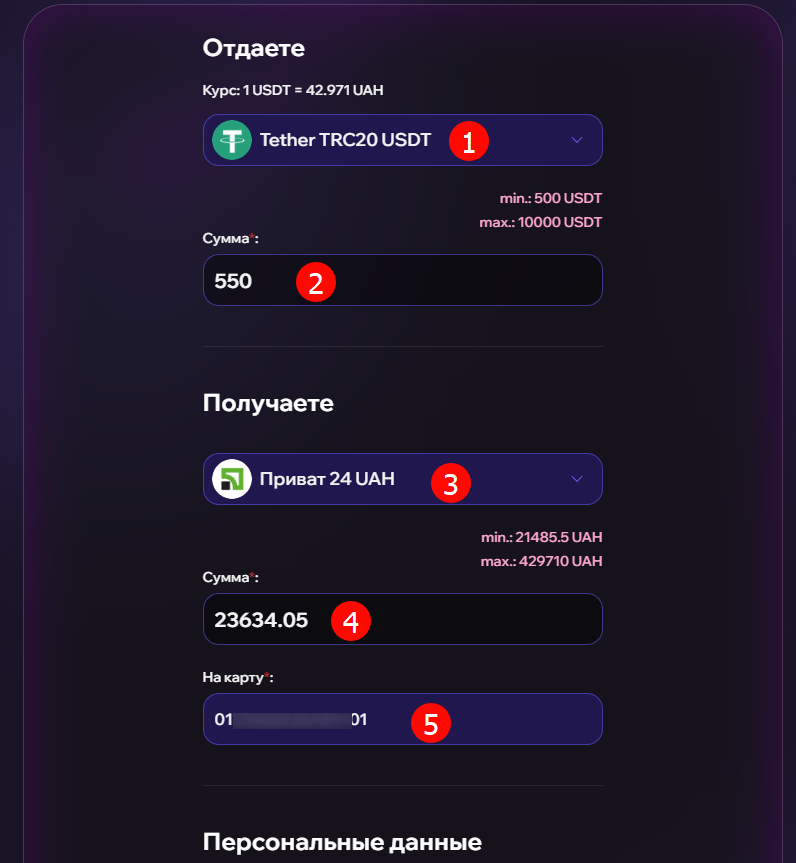
Task: Open the Приват 24 UAH payment selector
Action: point(403,479)
